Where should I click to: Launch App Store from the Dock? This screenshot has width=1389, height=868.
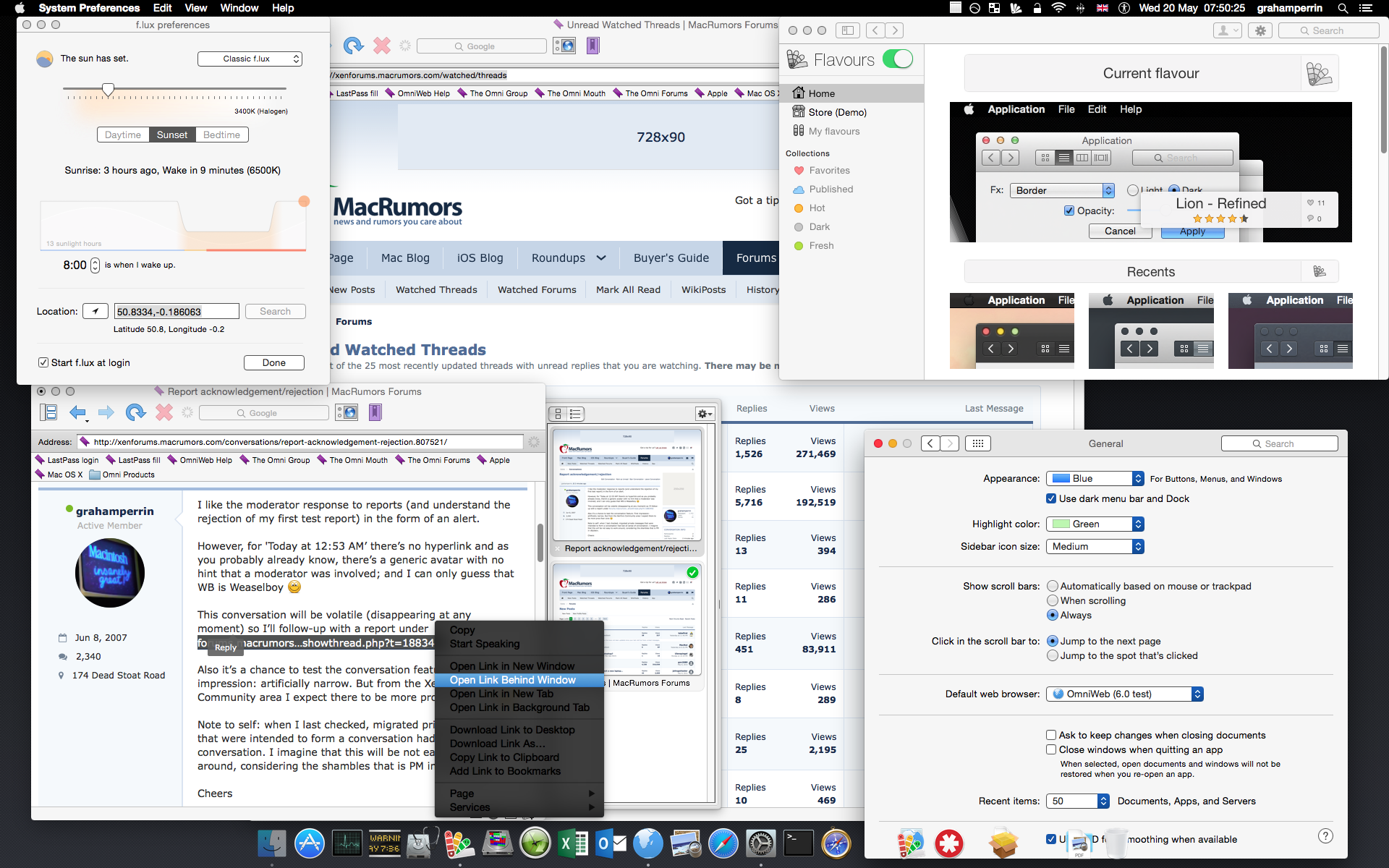(x=310, y=843)
